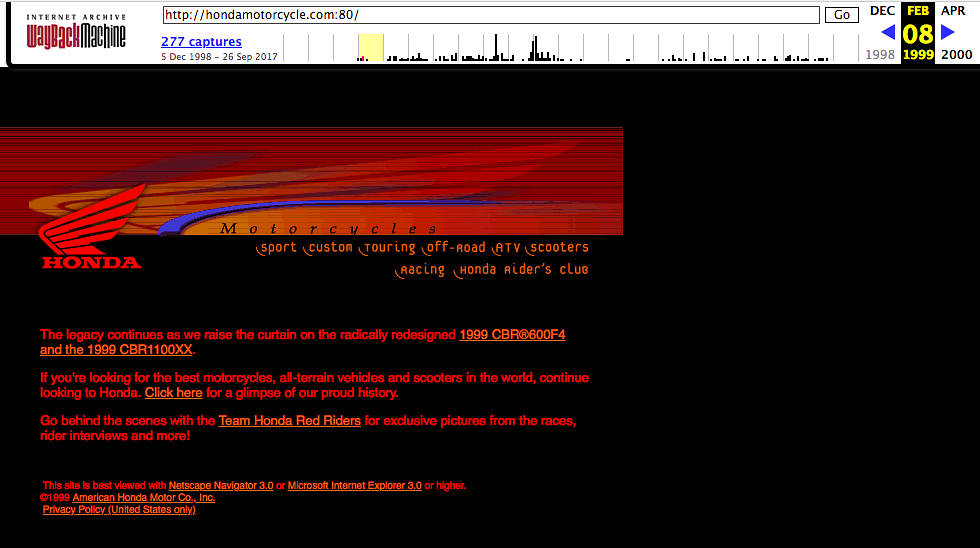Follow the 1999 CBR600F4 link
This screenshot has height=548, width=980.
coord(512,335)
